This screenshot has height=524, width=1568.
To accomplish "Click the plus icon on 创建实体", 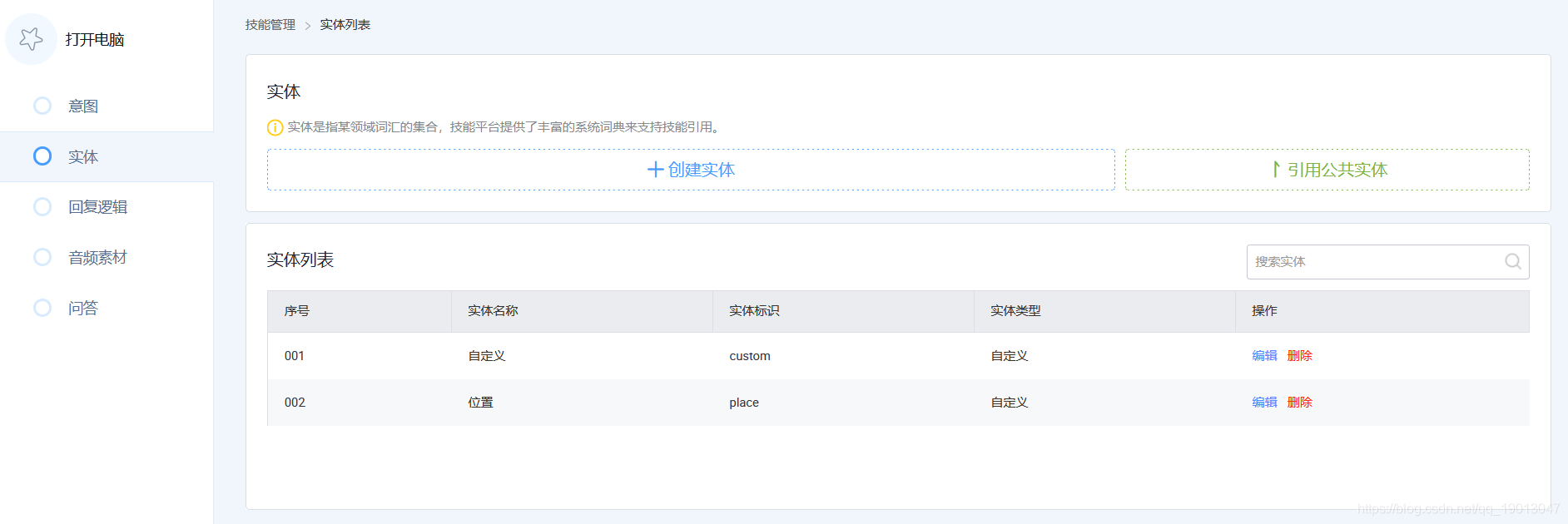I will coord(655,170).
